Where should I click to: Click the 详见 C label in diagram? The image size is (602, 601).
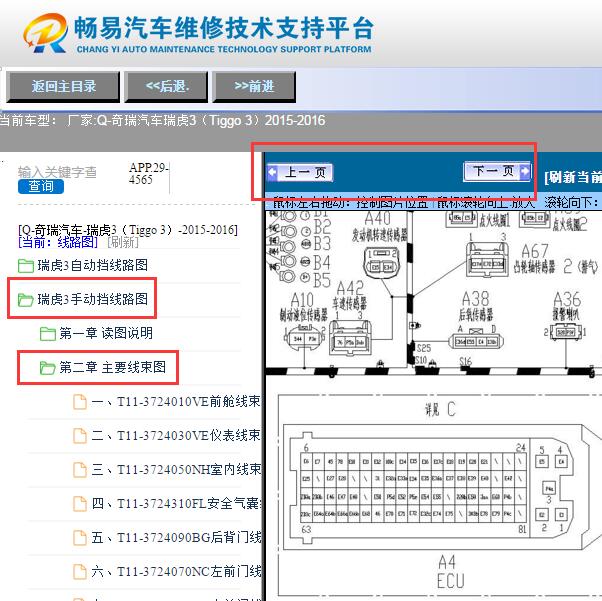[440, 409]
